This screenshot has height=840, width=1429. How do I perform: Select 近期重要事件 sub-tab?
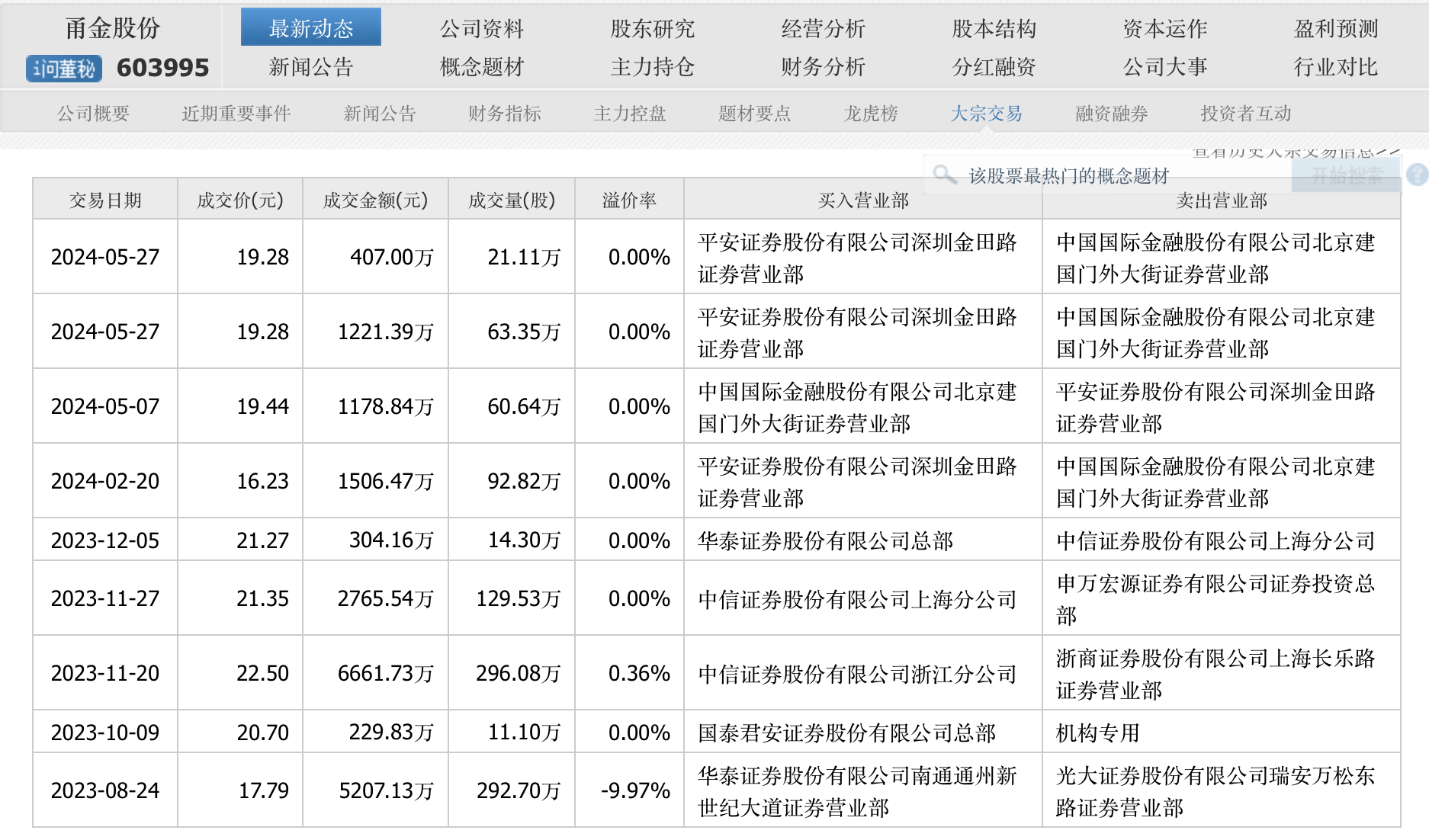pos(236,114)
